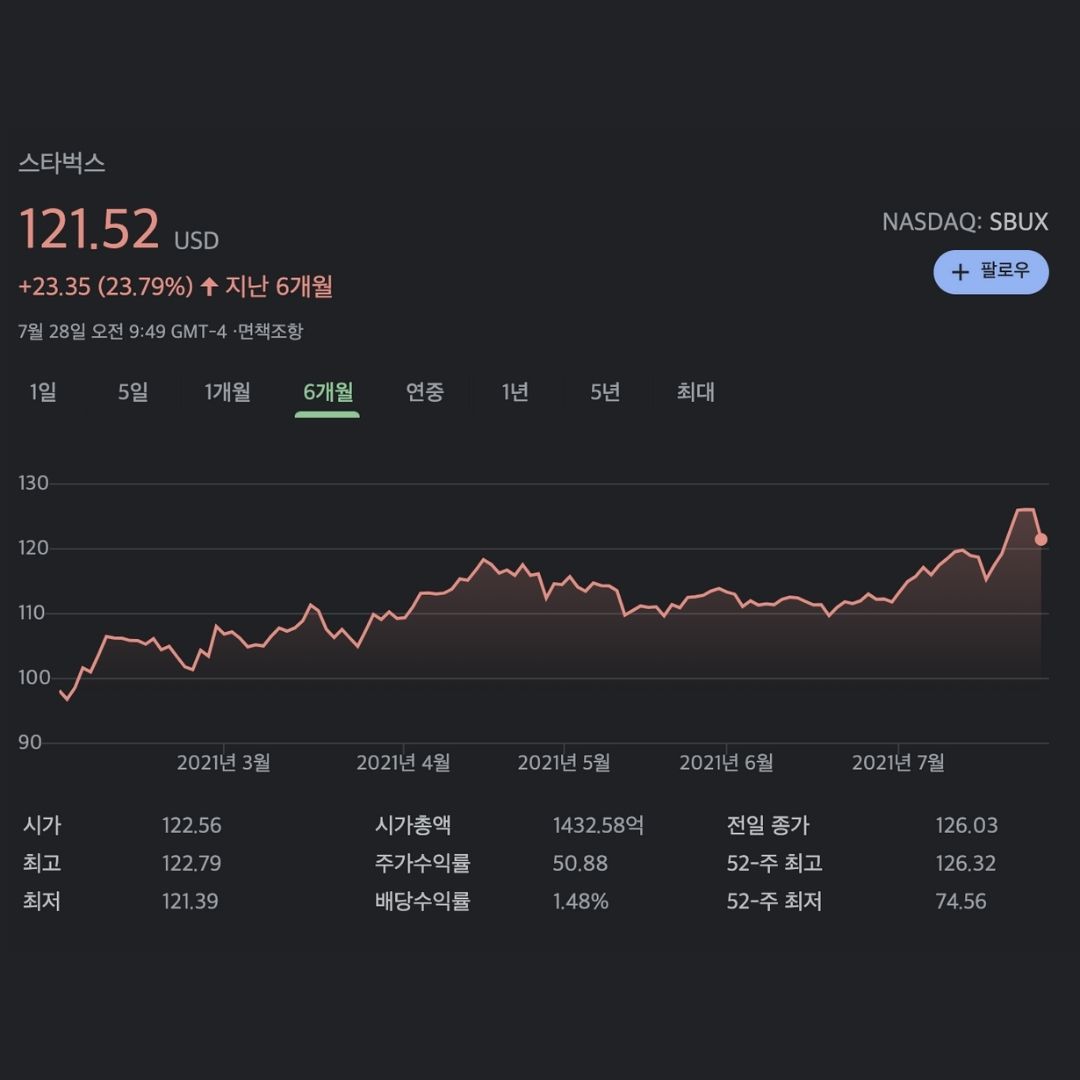Click the 최저 value 121.39
Screen dimensions: 1080x1080
point(190,901)
